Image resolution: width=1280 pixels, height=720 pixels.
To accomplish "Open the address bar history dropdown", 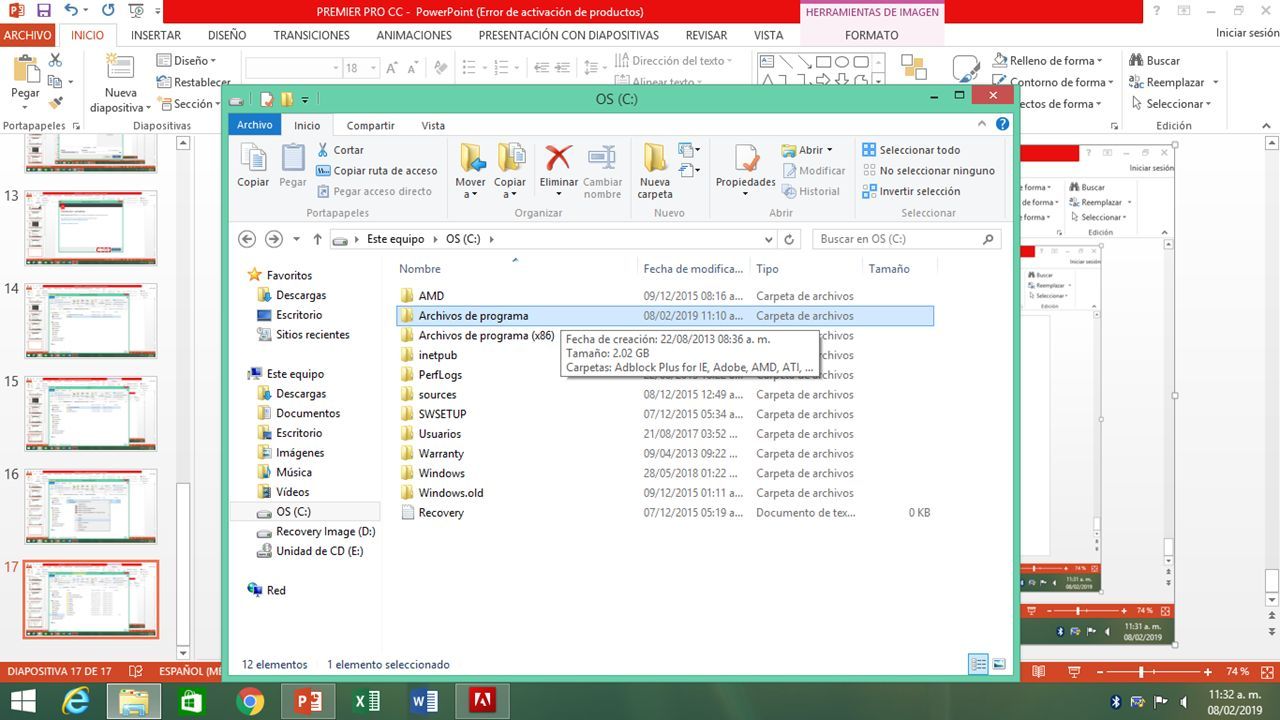I will pyautogui.click(x=768, y=240).
